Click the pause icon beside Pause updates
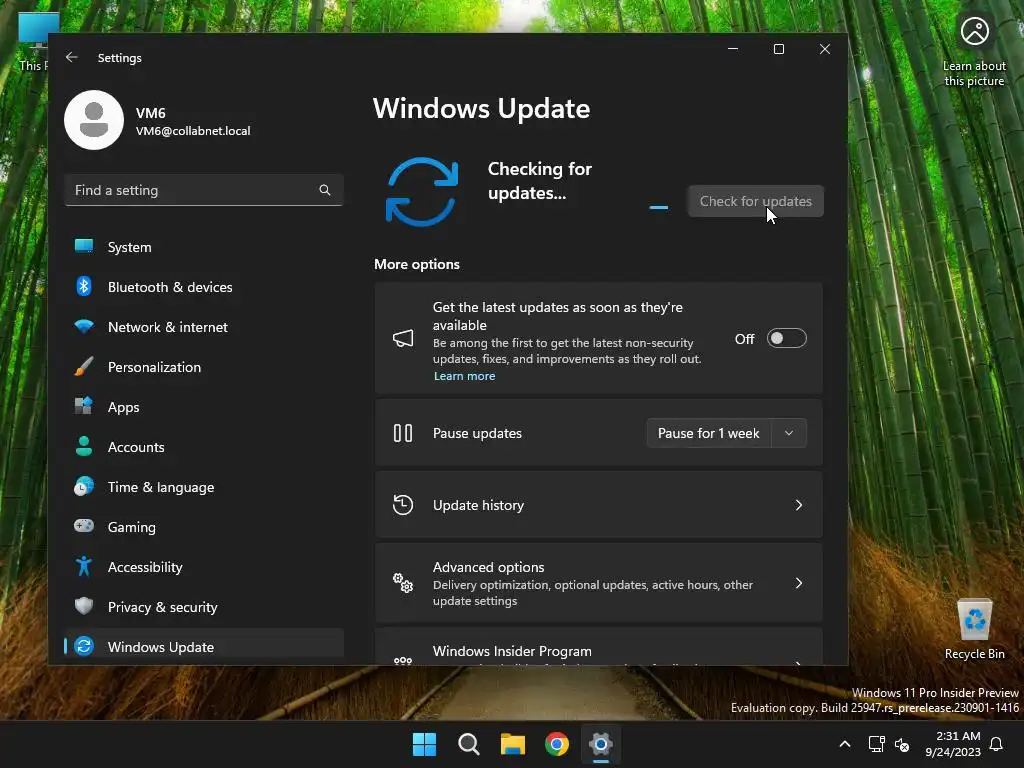The height and width of the screenshot is (768, 1024). 403,433
